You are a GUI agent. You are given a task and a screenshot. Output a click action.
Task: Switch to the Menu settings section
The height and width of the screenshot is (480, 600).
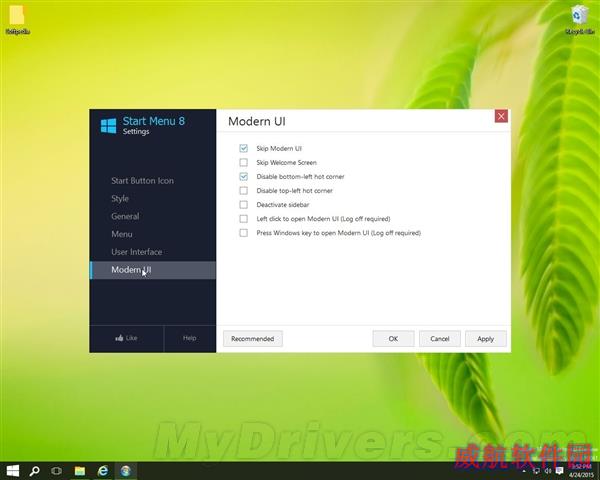point(122,234)
